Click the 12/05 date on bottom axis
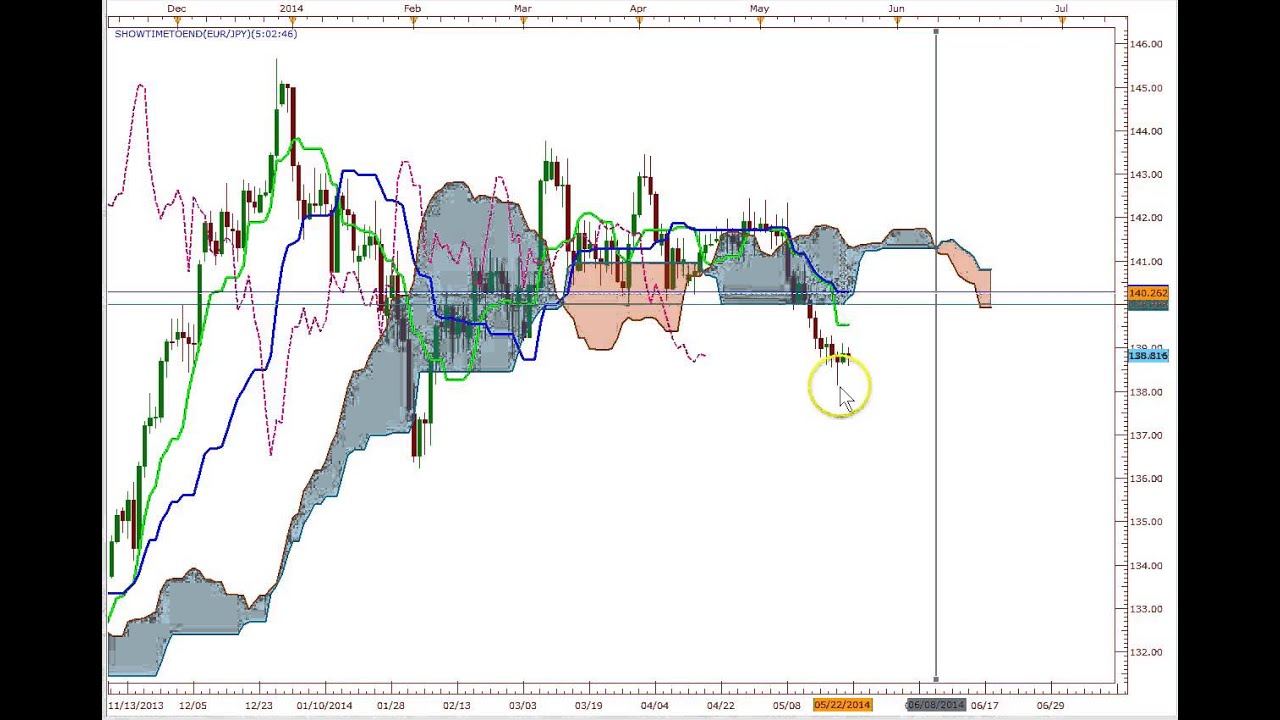 point(192,706)
